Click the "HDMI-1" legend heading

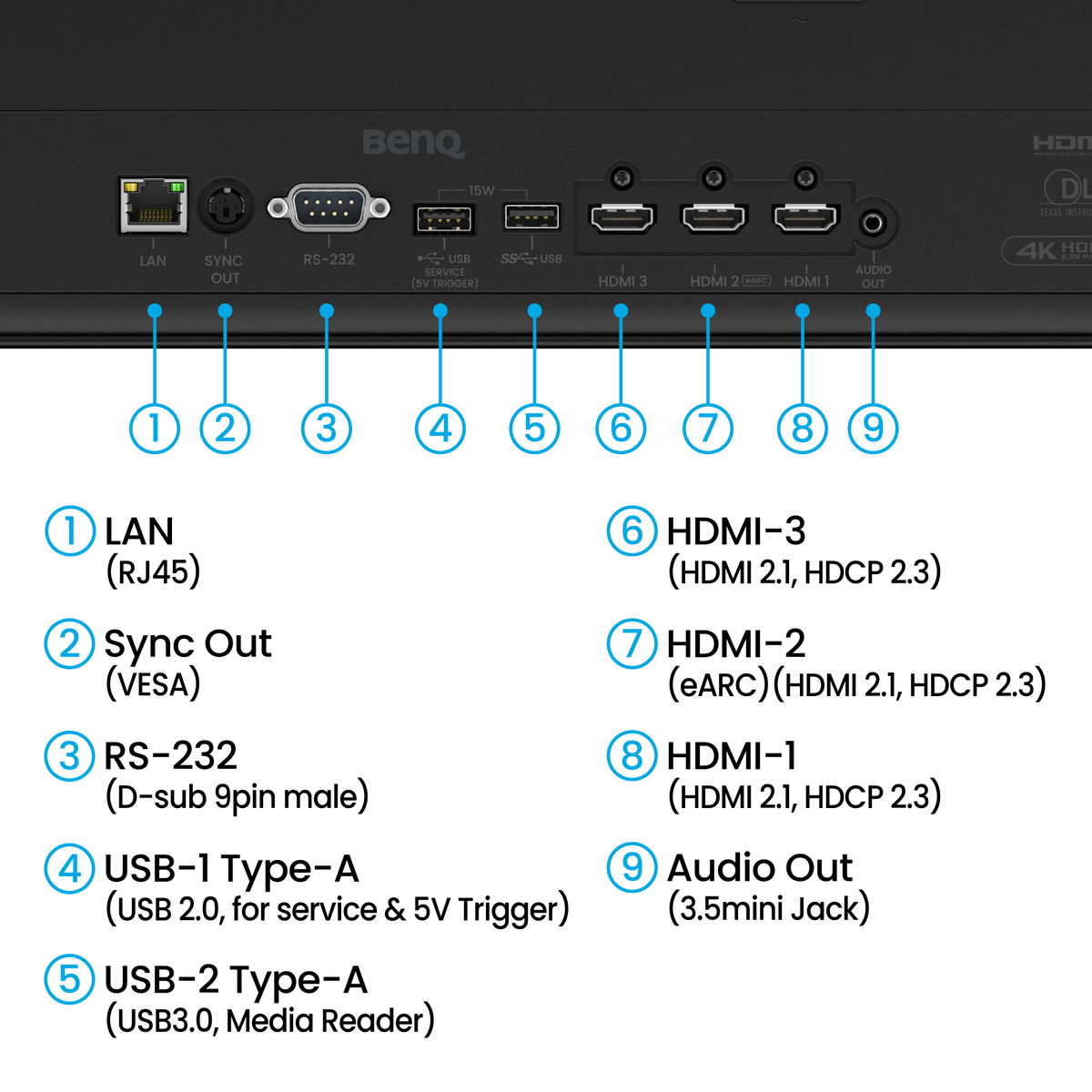732,756
